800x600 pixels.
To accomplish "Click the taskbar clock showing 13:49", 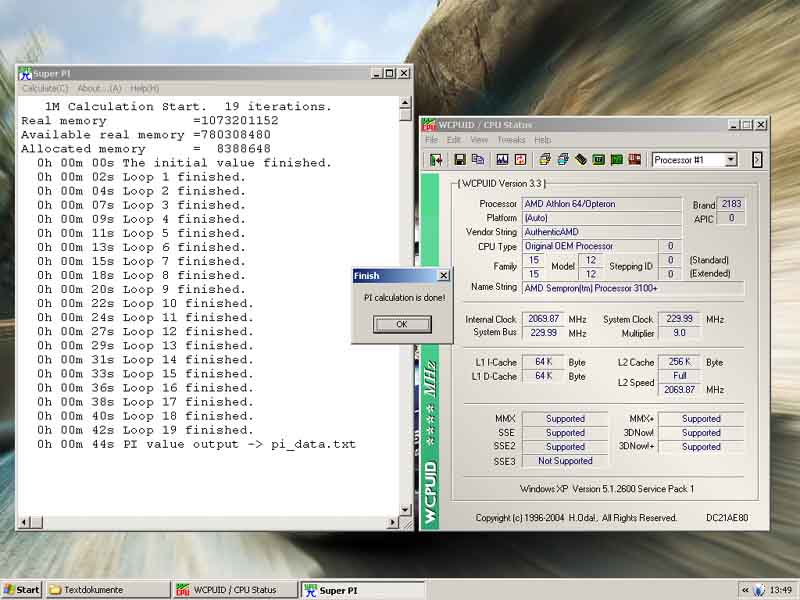I will [781, 590].
